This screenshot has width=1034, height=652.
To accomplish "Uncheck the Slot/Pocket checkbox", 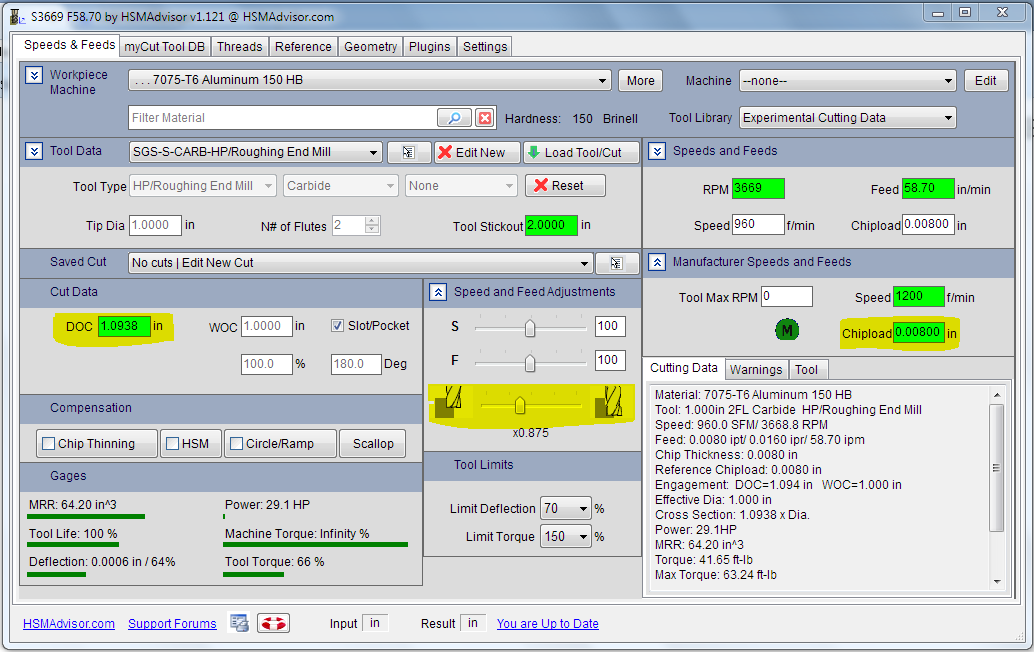I will coord(338,326).
